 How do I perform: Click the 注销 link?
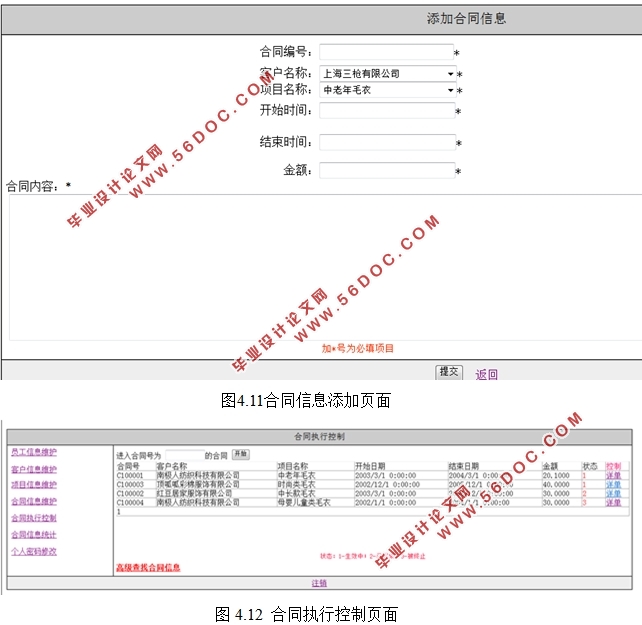[x=319, y=583]
